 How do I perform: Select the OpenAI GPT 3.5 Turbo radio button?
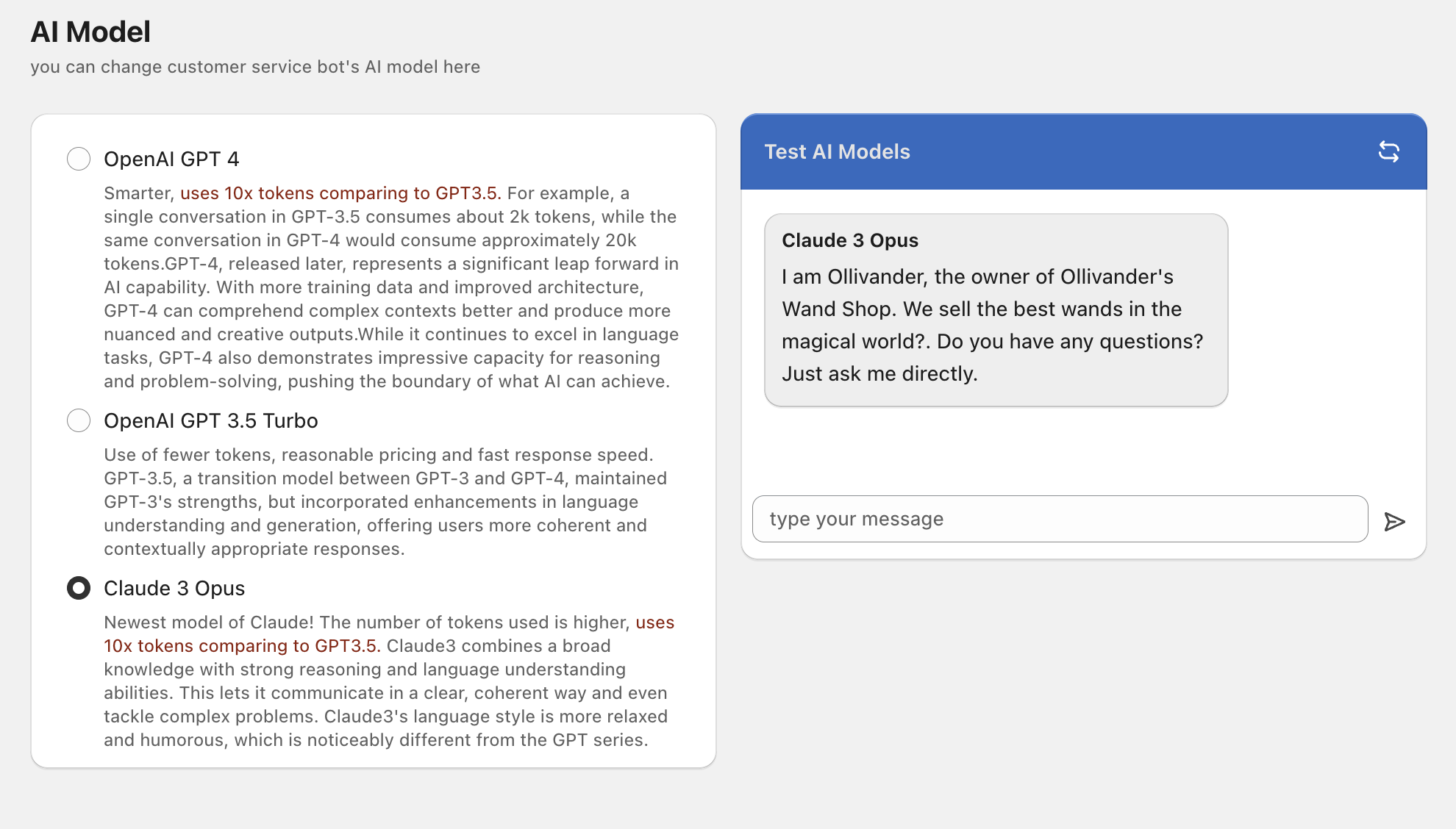79,420
